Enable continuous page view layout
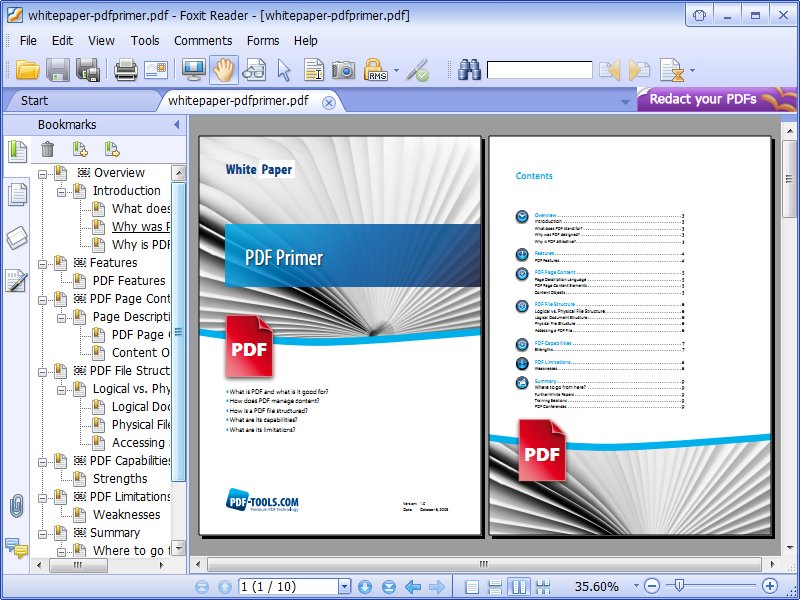Image resolution: width=800 pixels, height=600 pixels. 495,586
